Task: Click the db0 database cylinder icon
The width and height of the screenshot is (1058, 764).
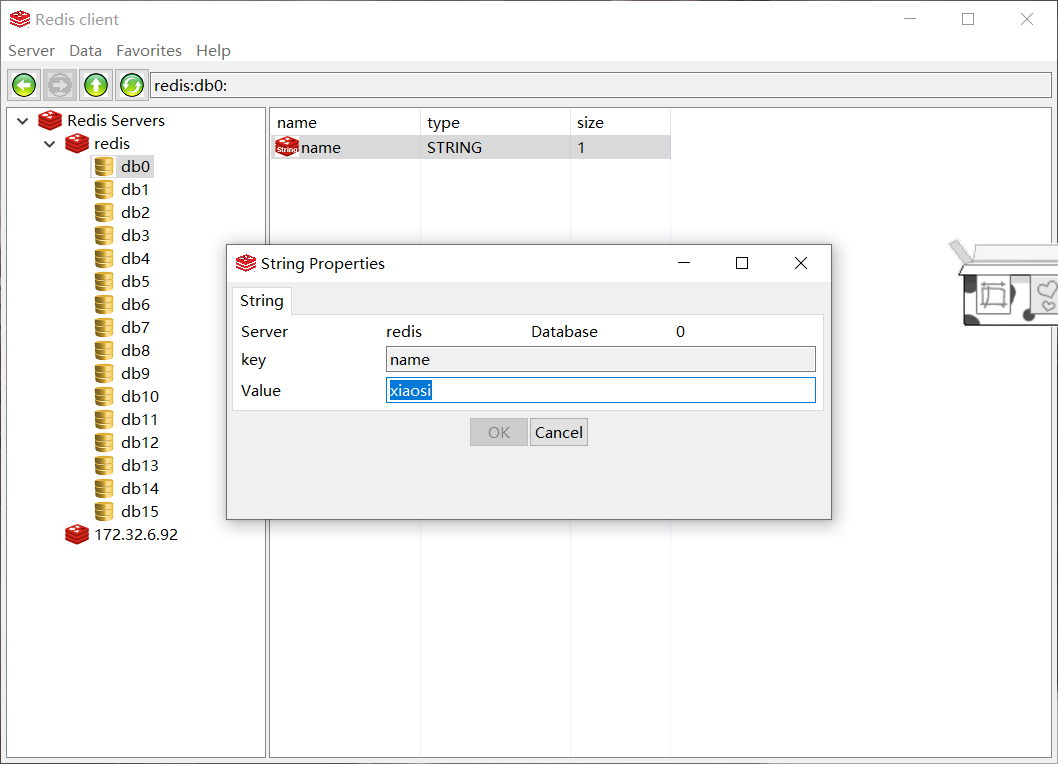Action: (x=104, y=167)
